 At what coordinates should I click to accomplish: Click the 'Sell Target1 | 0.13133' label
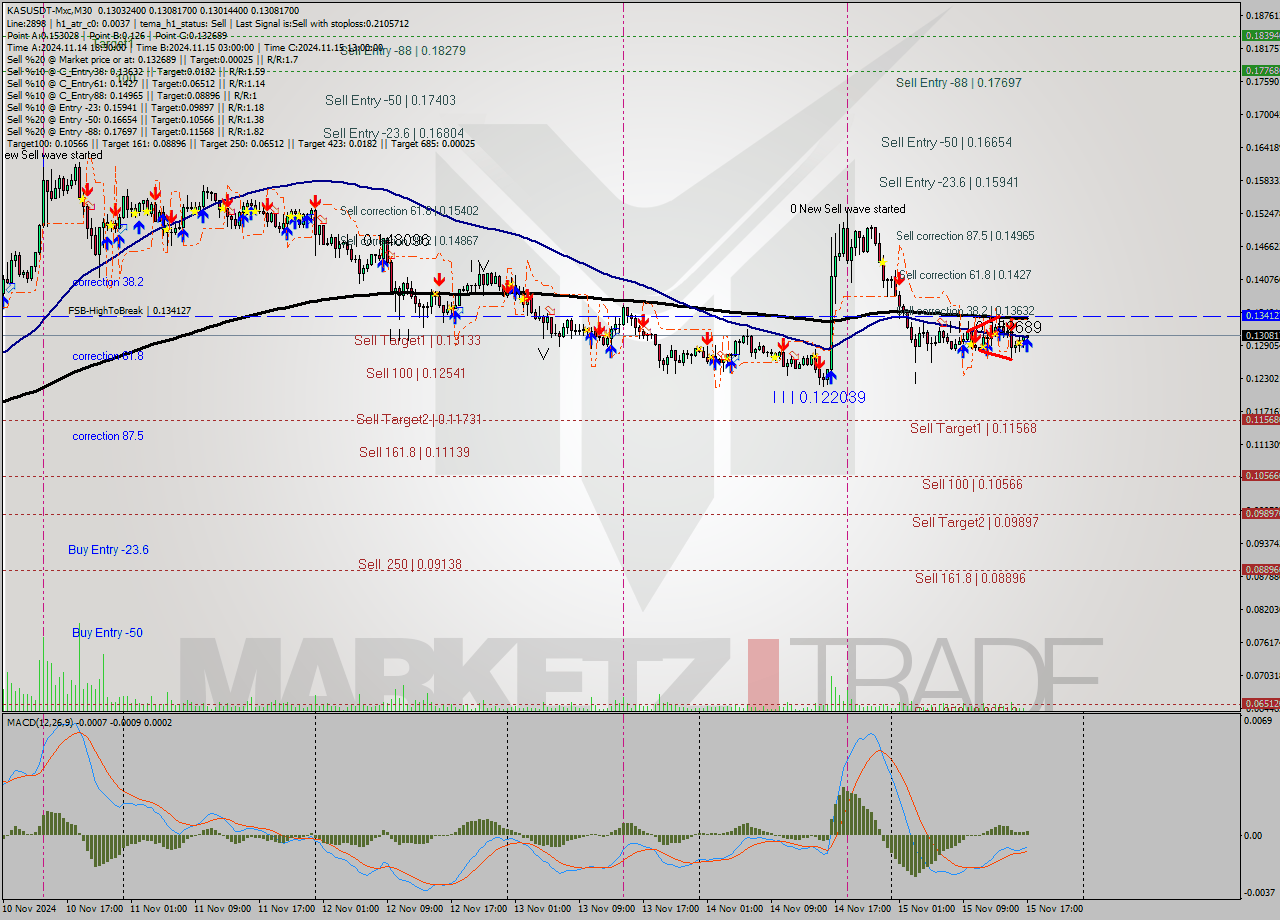point(417,340)
